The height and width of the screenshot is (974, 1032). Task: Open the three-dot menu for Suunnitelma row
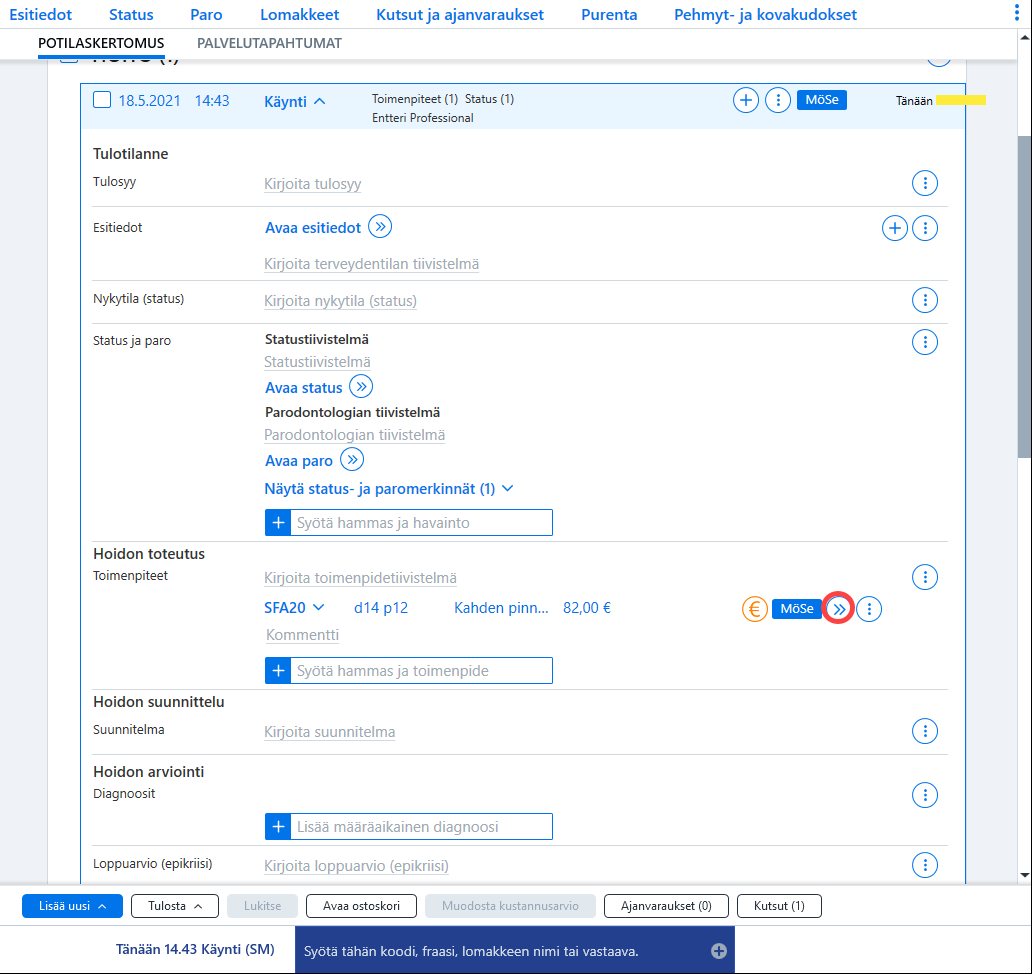[x=925, y=730]
